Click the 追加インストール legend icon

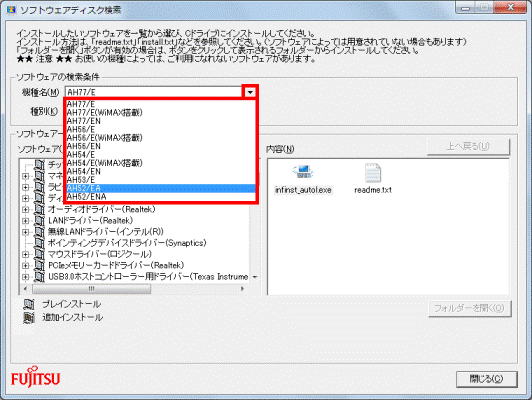[x=29, y=318]
